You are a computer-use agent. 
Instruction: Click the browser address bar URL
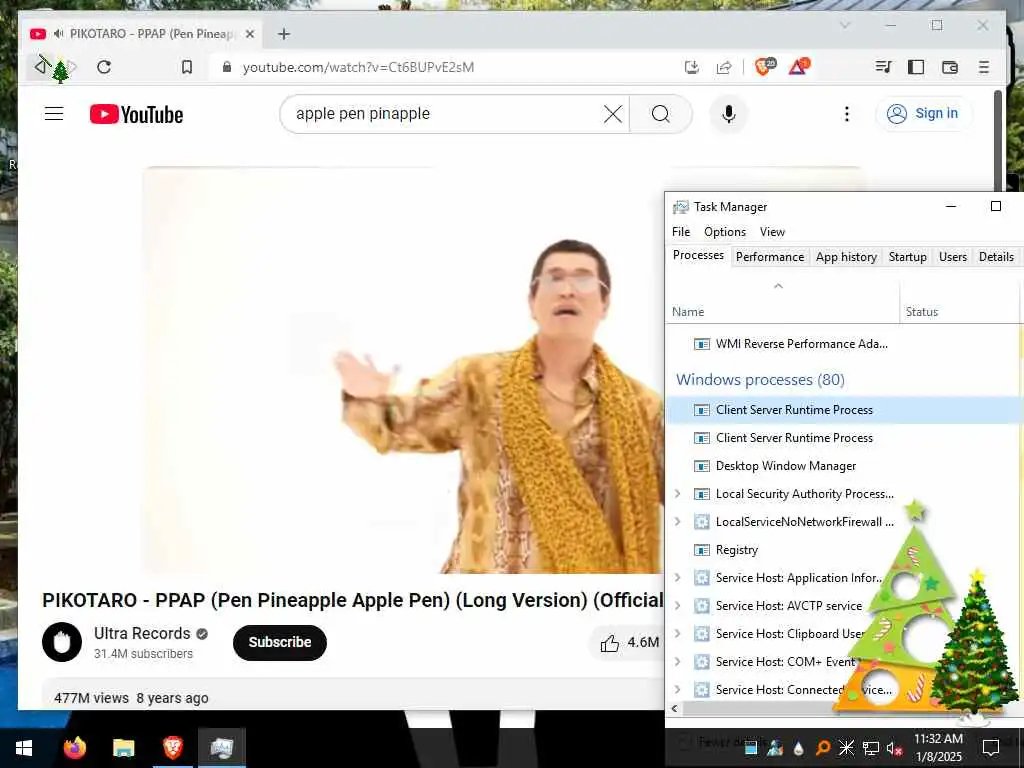point(358,67)
